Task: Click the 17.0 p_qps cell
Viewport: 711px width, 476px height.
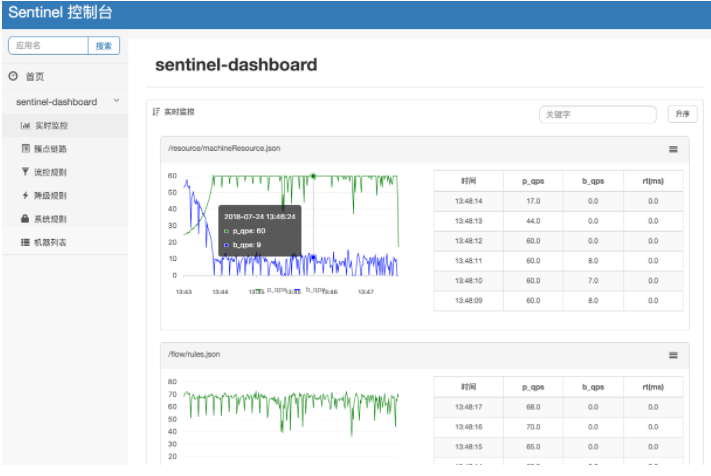Action: (x=533, y=201)
